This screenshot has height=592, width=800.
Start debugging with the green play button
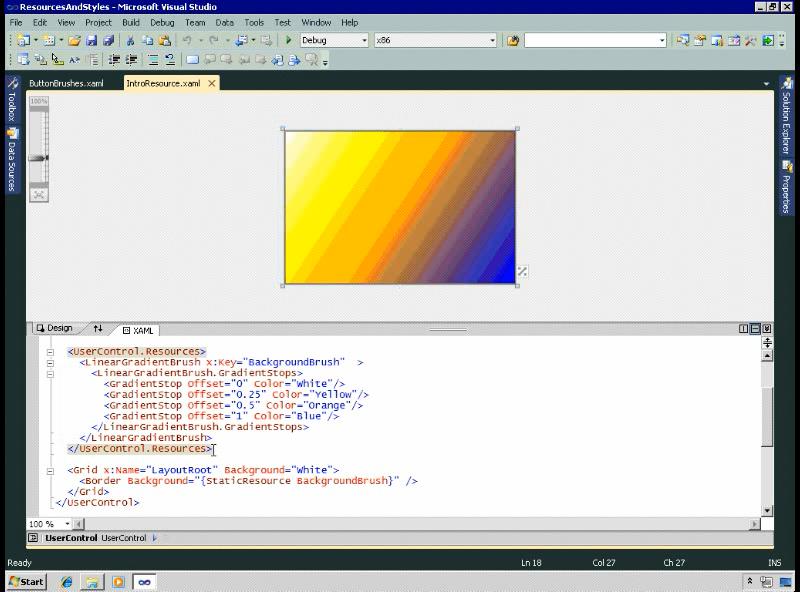[x=288, y=40]
